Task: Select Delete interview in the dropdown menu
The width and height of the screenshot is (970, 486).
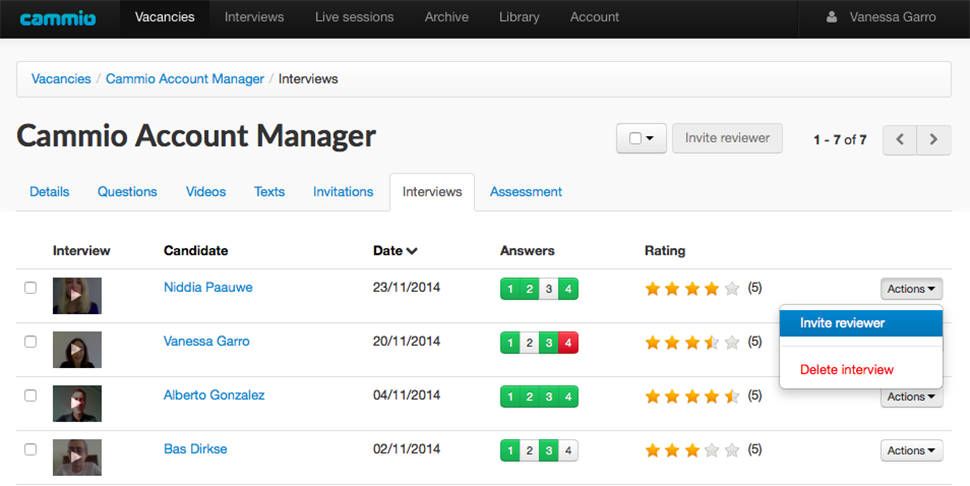Action: coord(846,370)
